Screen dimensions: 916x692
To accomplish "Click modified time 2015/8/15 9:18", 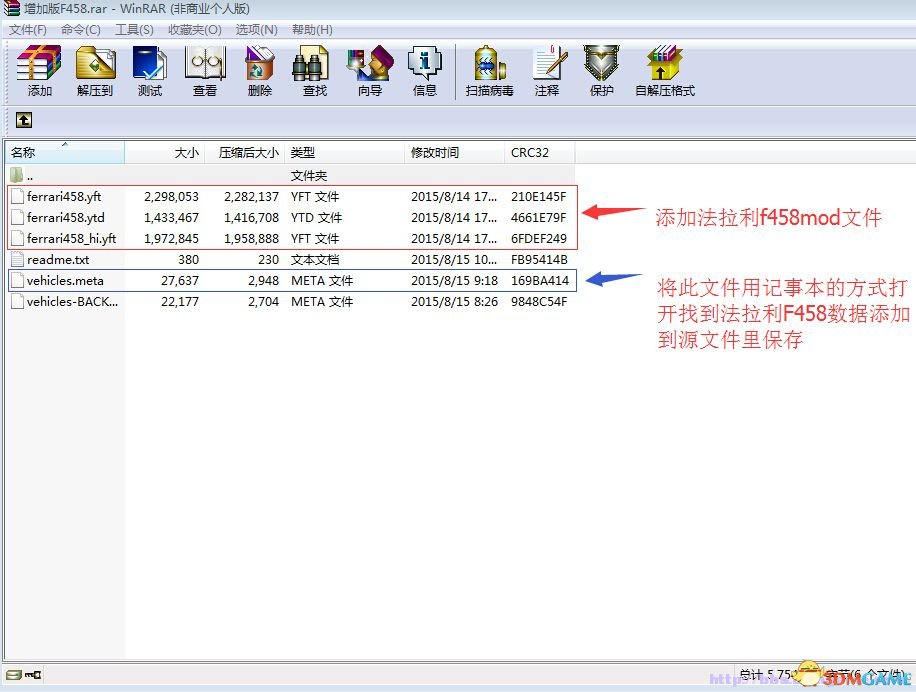I will tap(454, 281).
